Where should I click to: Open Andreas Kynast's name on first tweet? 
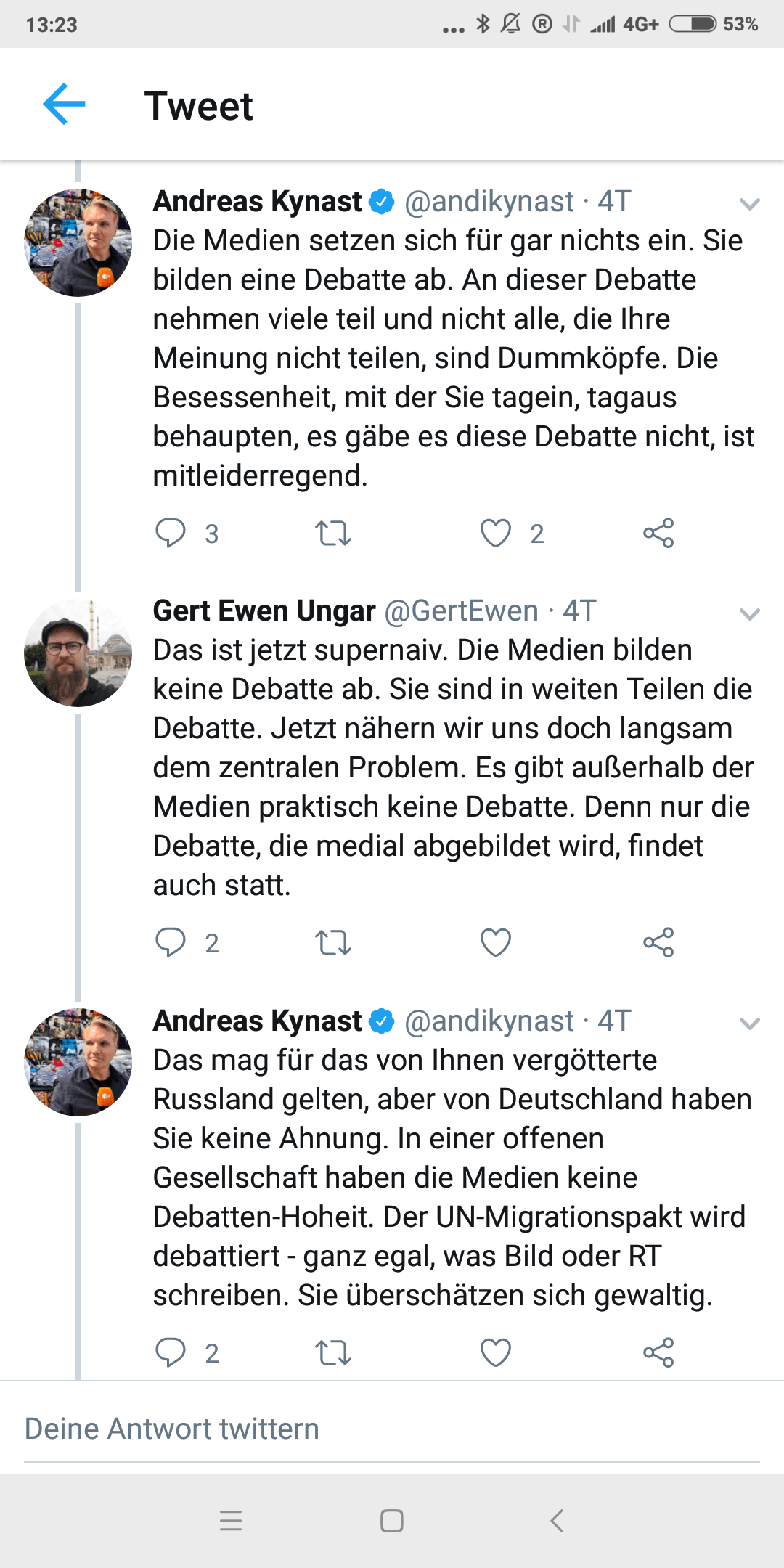point(258,201)
